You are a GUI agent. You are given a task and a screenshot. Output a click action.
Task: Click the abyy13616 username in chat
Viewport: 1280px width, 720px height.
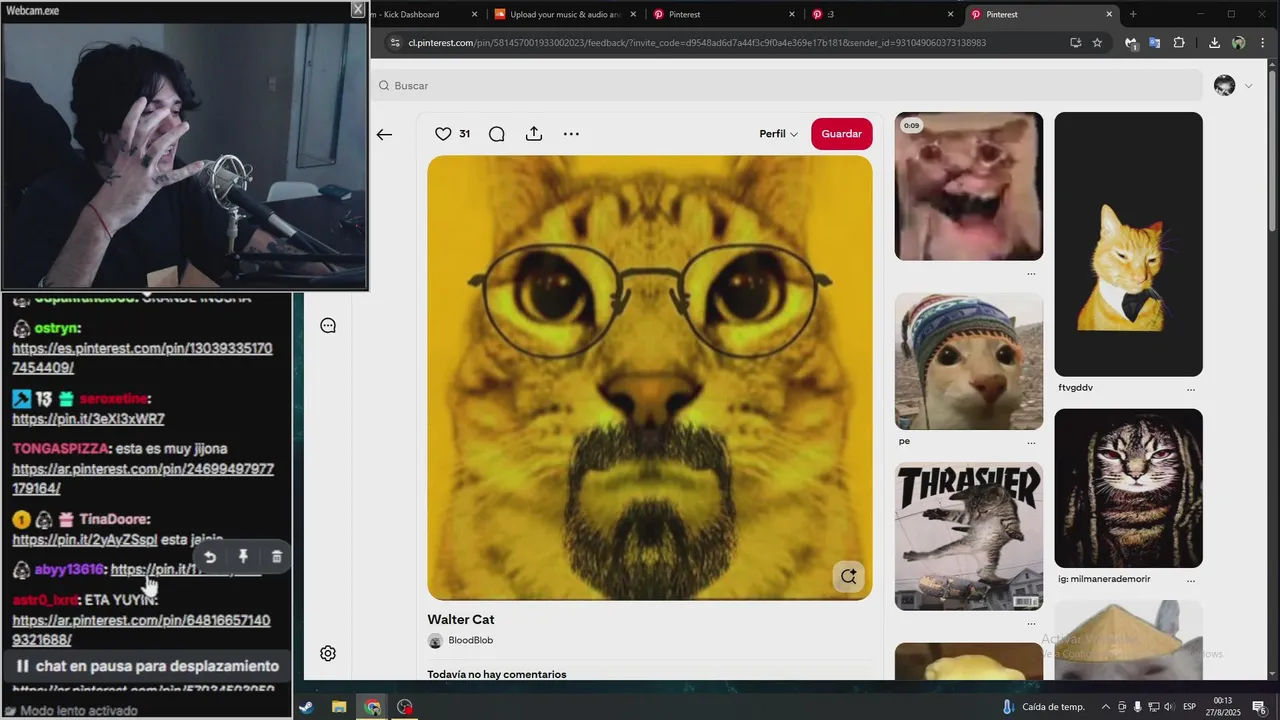(69, 569)
